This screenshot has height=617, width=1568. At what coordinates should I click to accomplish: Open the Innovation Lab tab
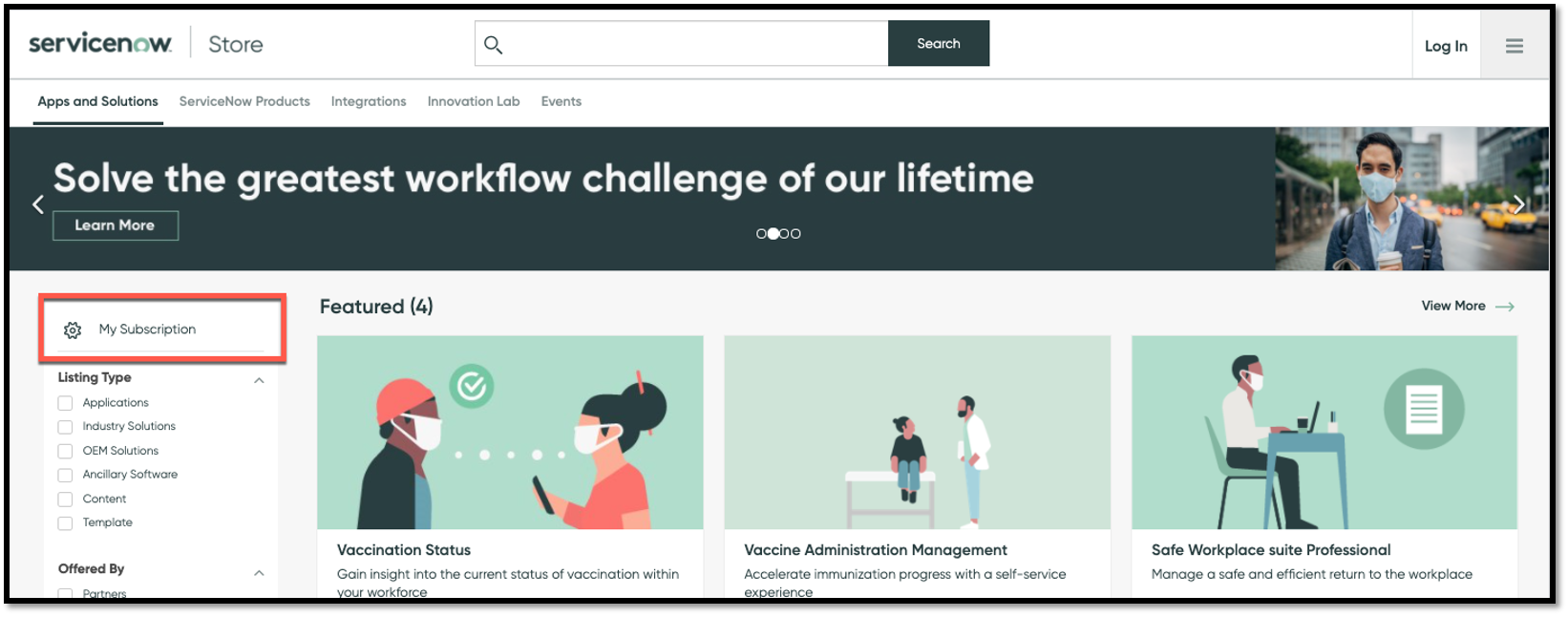click(474, 101)
